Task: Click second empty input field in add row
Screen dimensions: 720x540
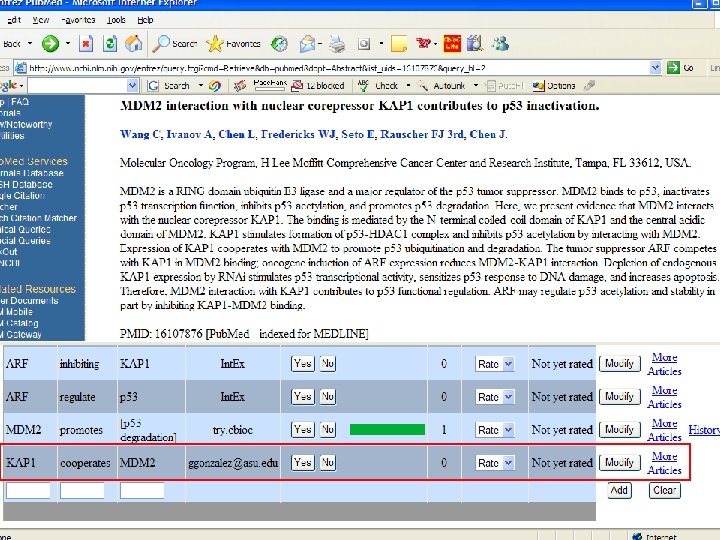Action: click(82, 491)
